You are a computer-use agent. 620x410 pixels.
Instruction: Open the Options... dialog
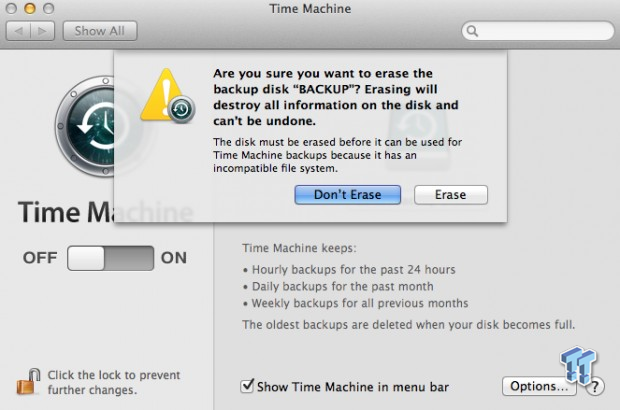pos(539,386)
